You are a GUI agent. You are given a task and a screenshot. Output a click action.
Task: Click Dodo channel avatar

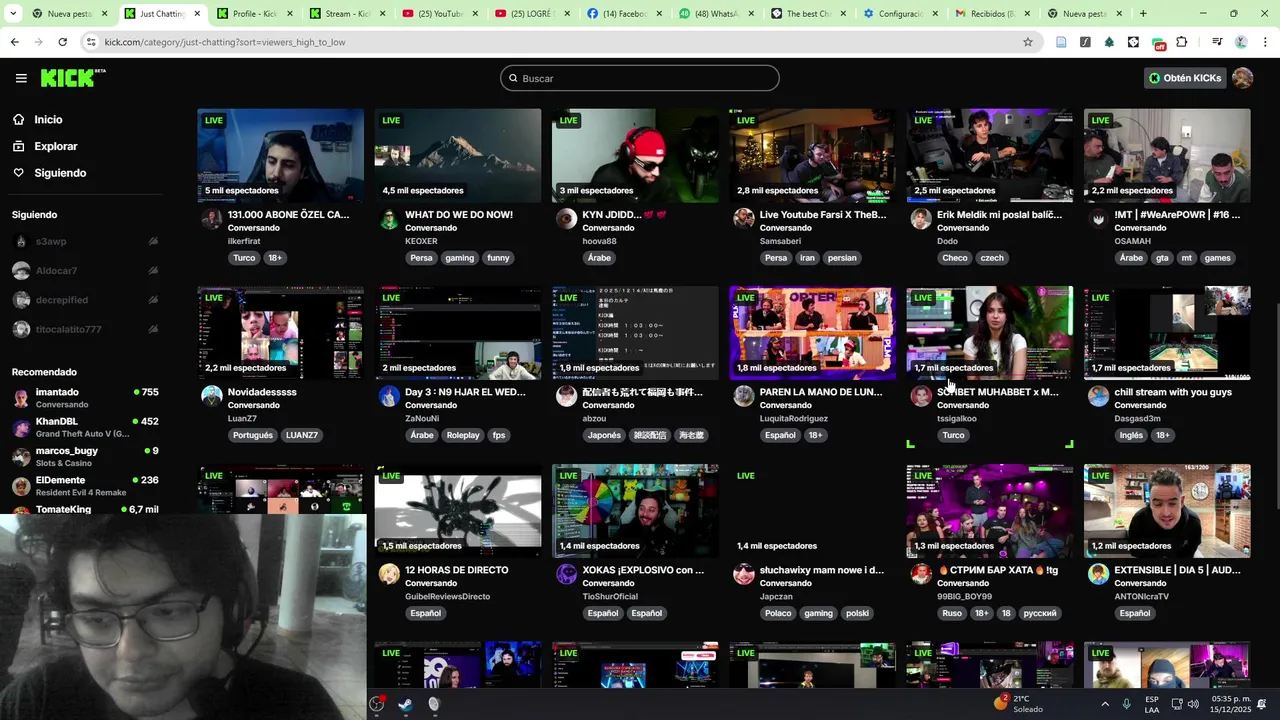pos(921,219)
